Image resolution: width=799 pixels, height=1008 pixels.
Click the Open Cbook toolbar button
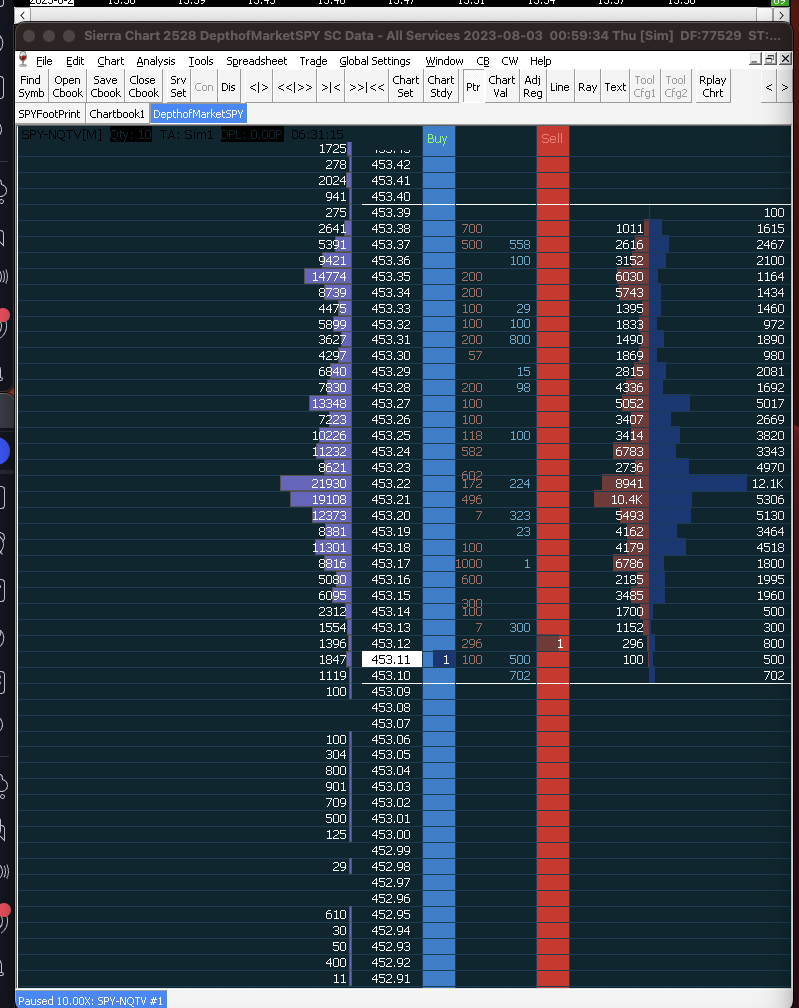click(67, 86)
